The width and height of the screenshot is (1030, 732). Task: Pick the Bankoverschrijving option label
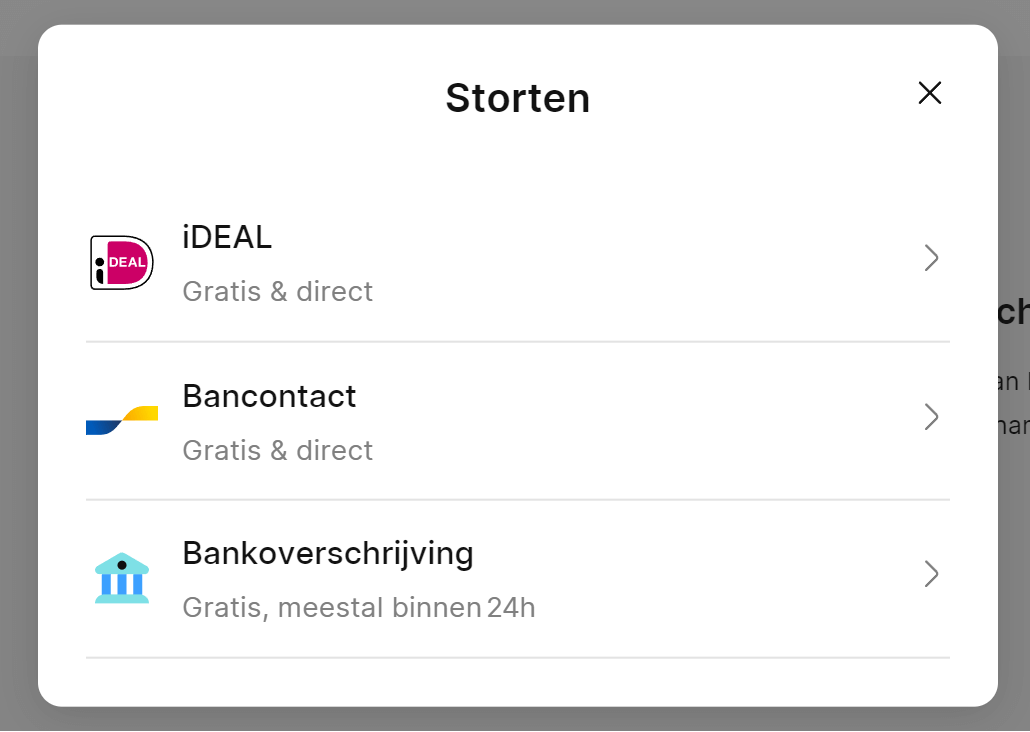[x=328, y=553]
